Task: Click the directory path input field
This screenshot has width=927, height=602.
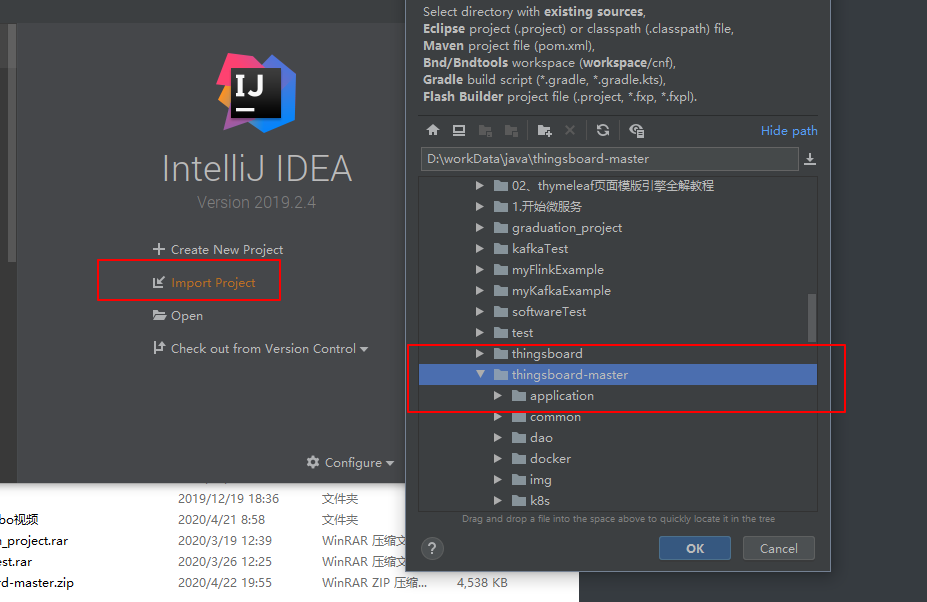Action: point(610,159)
